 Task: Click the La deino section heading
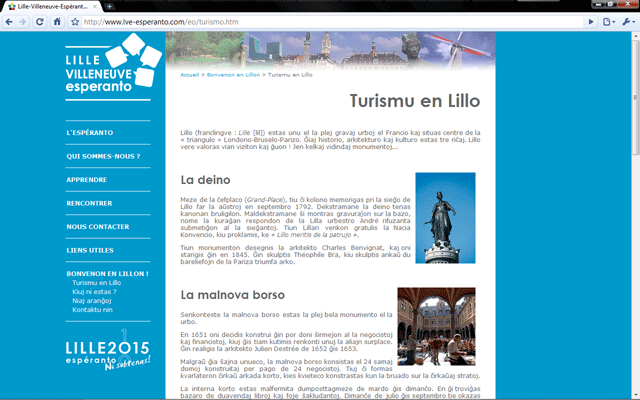tap(205, 180)
